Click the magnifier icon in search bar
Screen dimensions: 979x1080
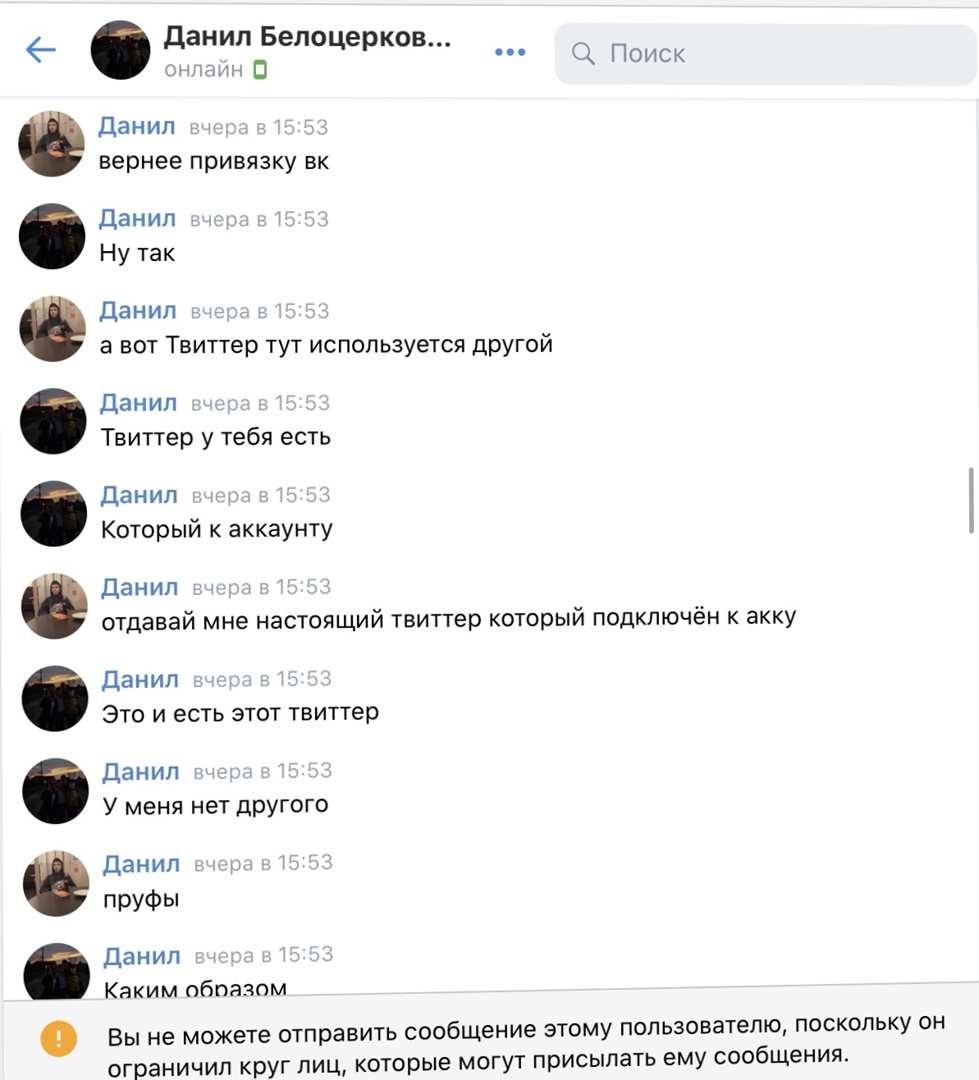click(583, 54)
